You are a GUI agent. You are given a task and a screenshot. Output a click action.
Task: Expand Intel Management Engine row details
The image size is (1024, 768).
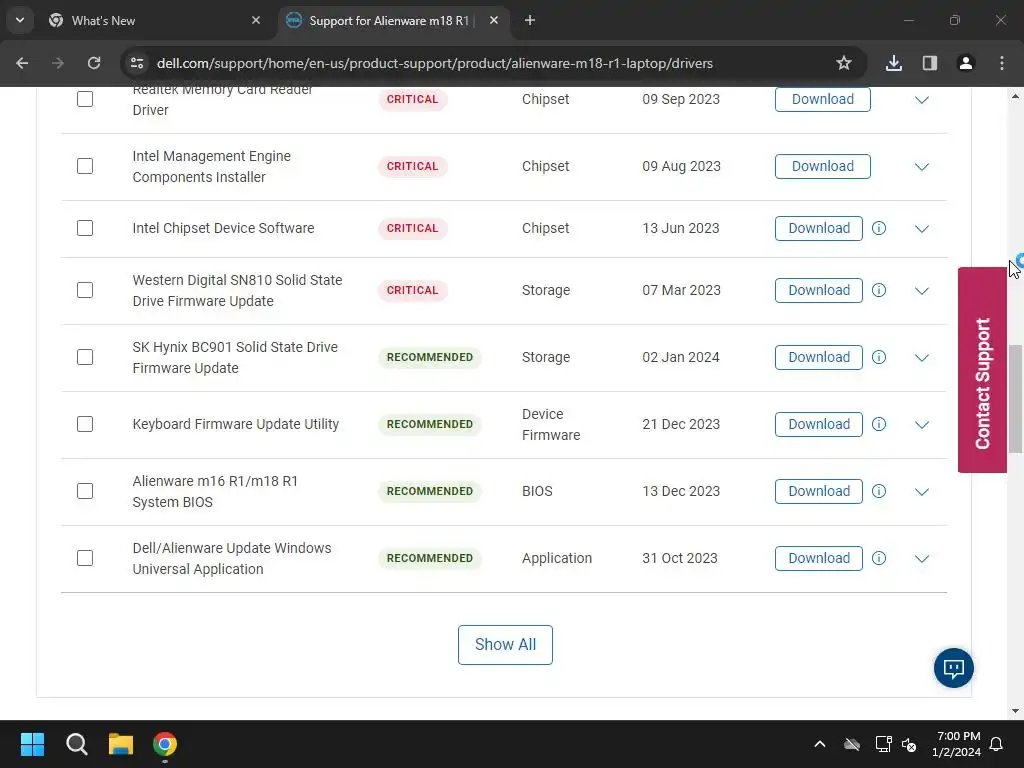point(921,167)
